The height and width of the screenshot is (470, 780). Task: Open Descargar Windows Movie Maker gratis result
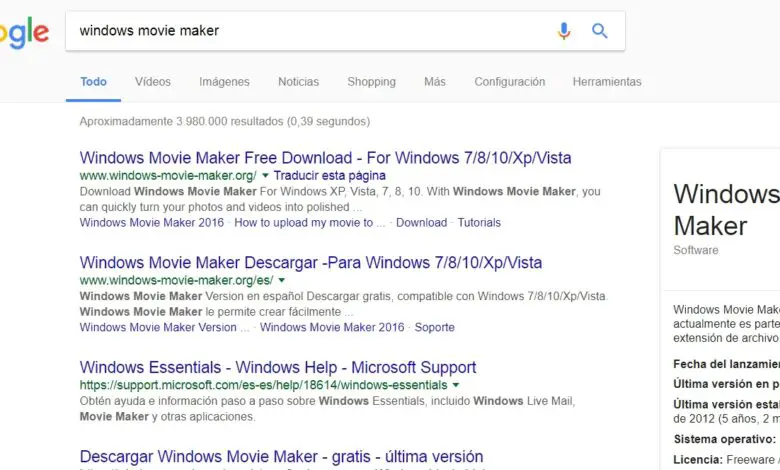[281, 457]
